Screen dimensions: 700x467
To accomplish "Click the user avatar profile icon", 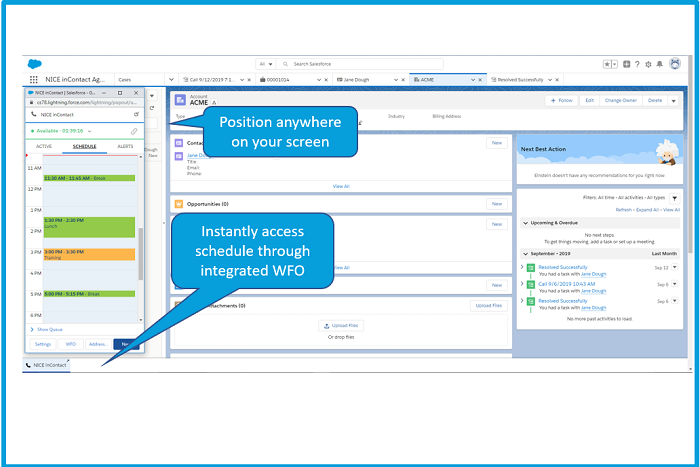I will tap(674, 64).
